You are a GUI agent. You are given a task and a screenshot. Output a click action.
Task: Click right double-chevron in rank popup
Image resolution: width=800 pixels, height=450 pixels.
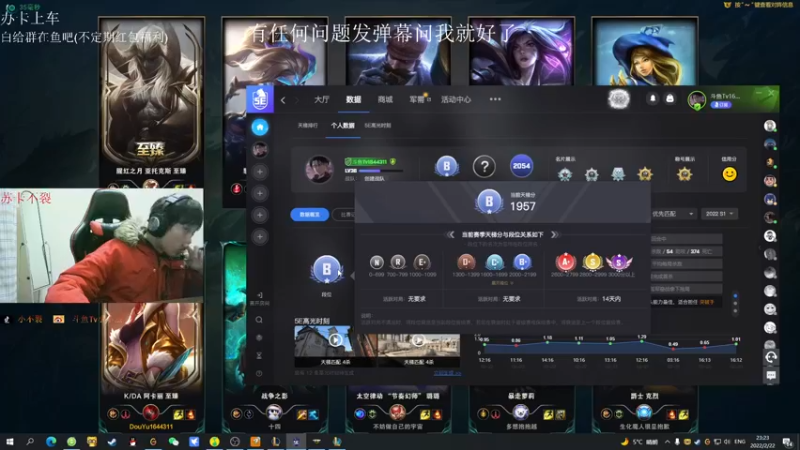[555, 235]
